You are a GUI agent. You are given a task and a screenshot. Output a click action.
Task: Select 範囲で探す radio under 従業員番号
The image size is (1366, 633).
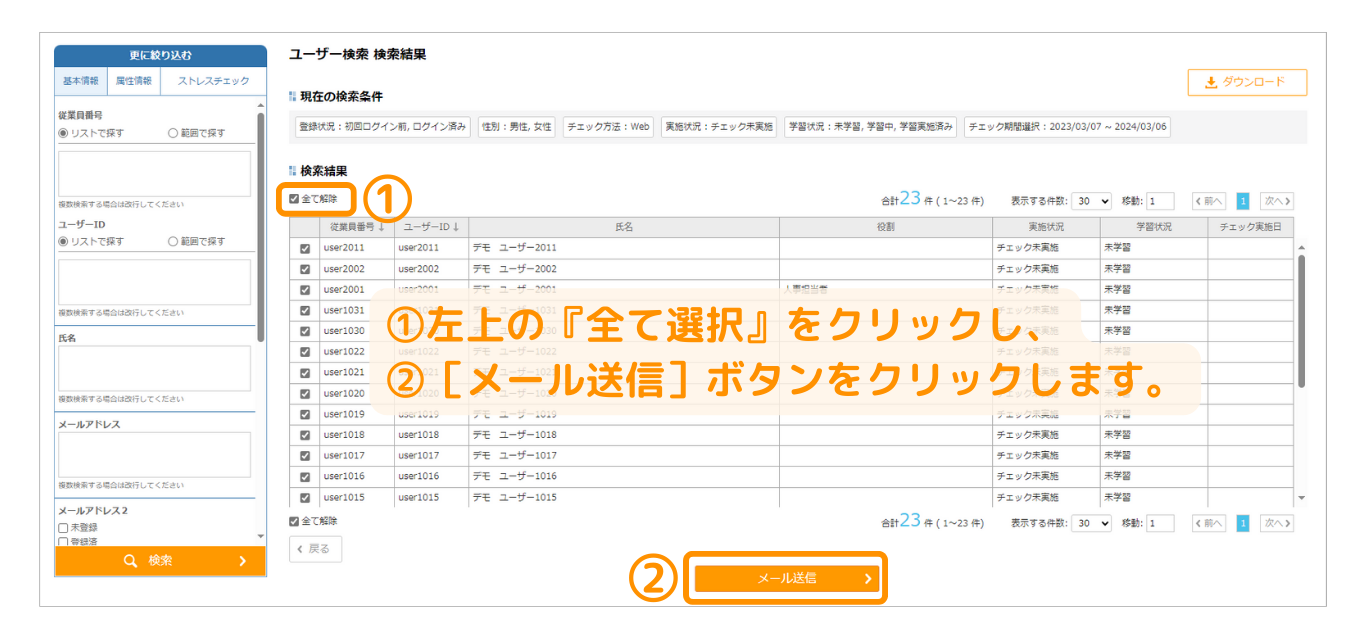[173, 133]
